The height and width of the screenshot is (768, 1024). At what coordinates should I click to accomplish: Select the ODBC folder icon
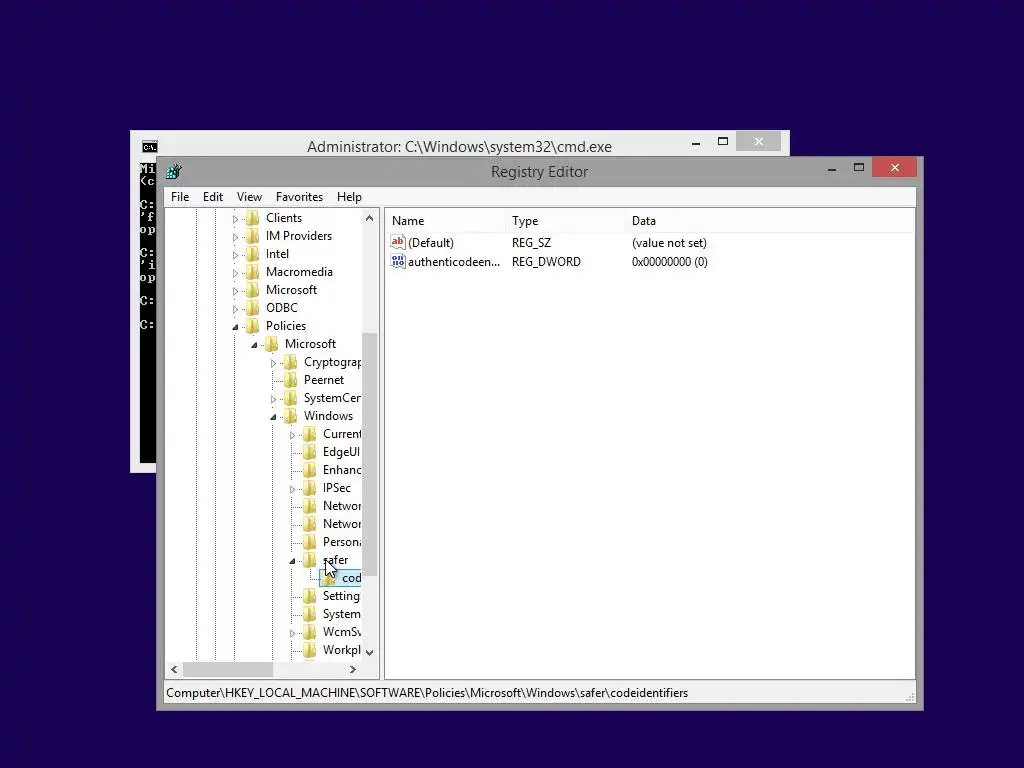[252, 308]
